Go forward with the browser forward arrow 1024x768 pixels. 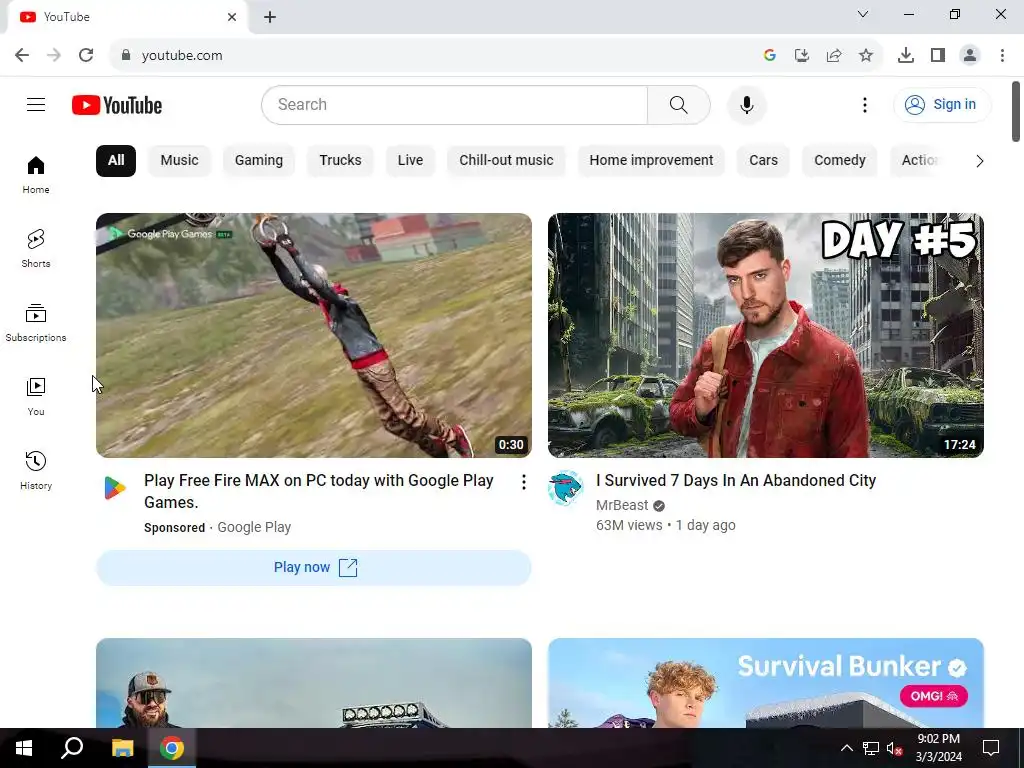pos(54,55)
